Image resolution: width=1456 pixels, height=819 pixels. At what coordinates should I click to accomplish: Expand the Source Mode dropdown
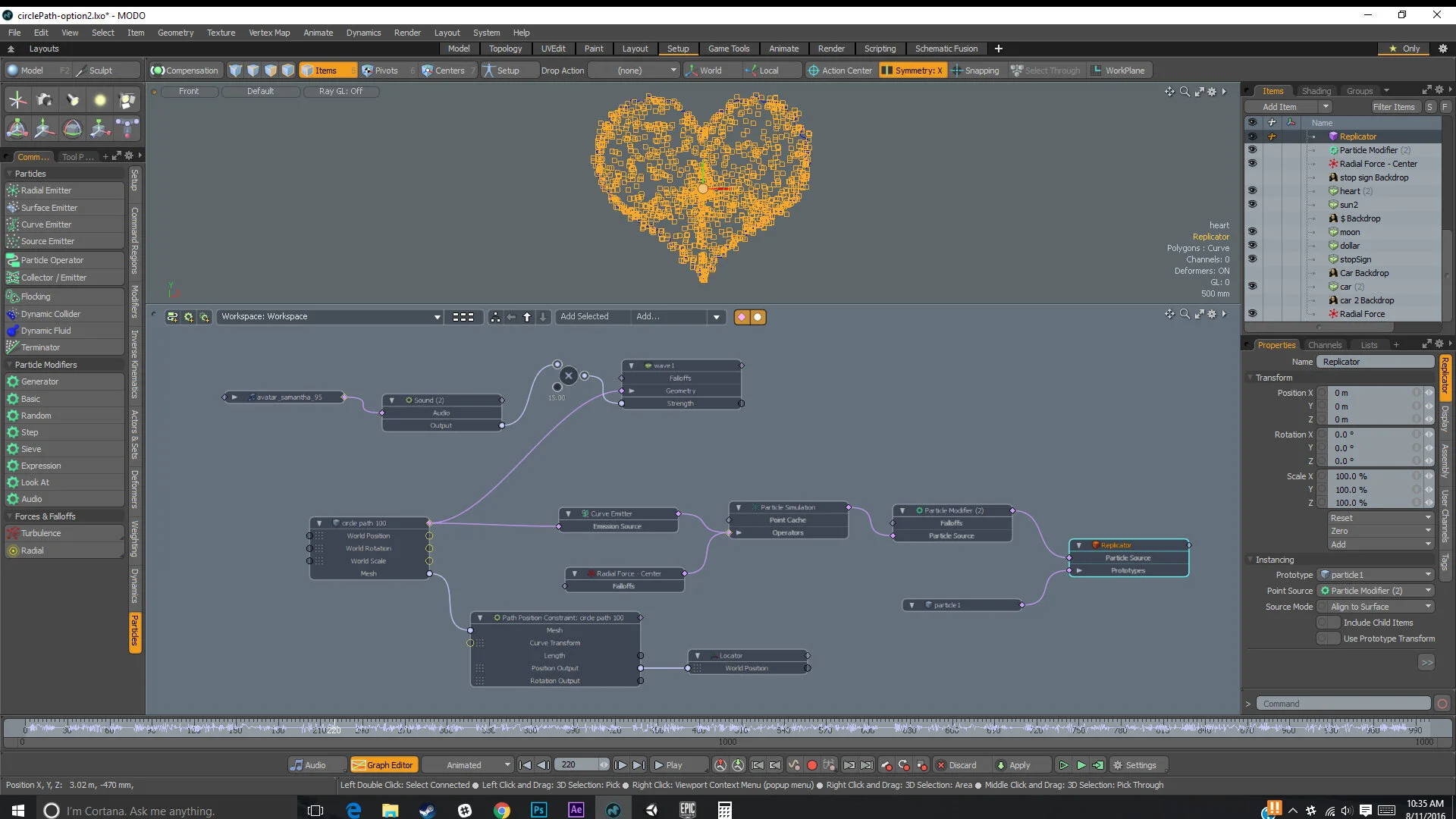coord(1376,607)
